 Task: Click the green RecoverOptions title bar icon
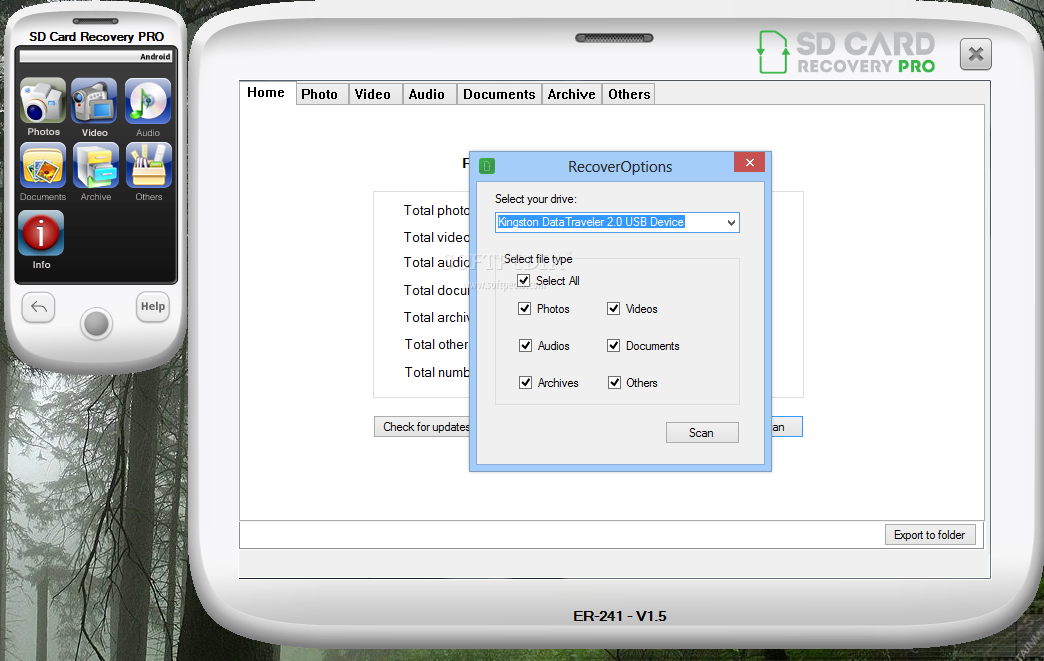pyautogui.click(x=487, y=166)
